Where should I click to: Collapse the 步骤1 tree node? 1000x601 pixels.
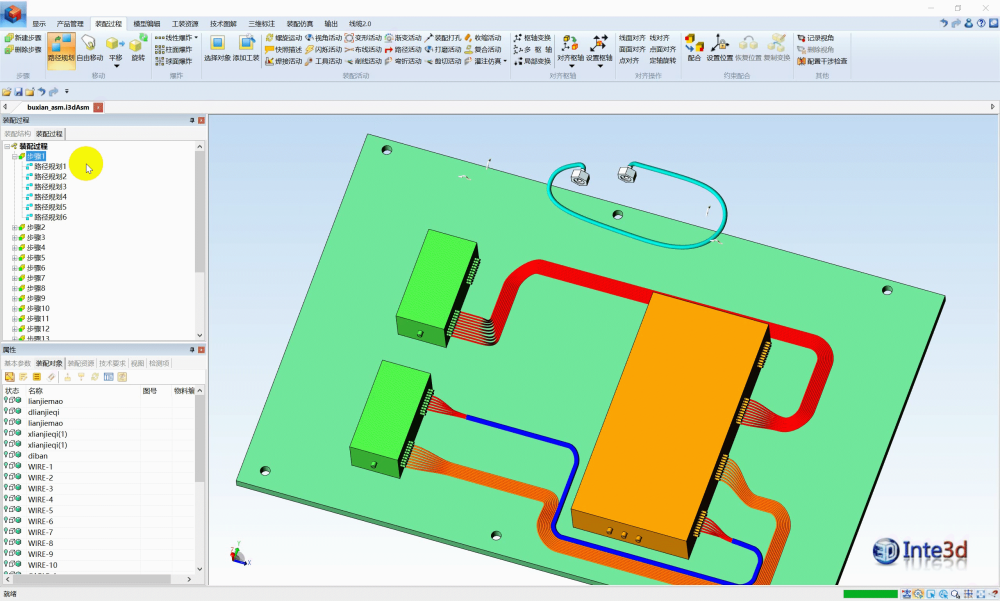15,156
